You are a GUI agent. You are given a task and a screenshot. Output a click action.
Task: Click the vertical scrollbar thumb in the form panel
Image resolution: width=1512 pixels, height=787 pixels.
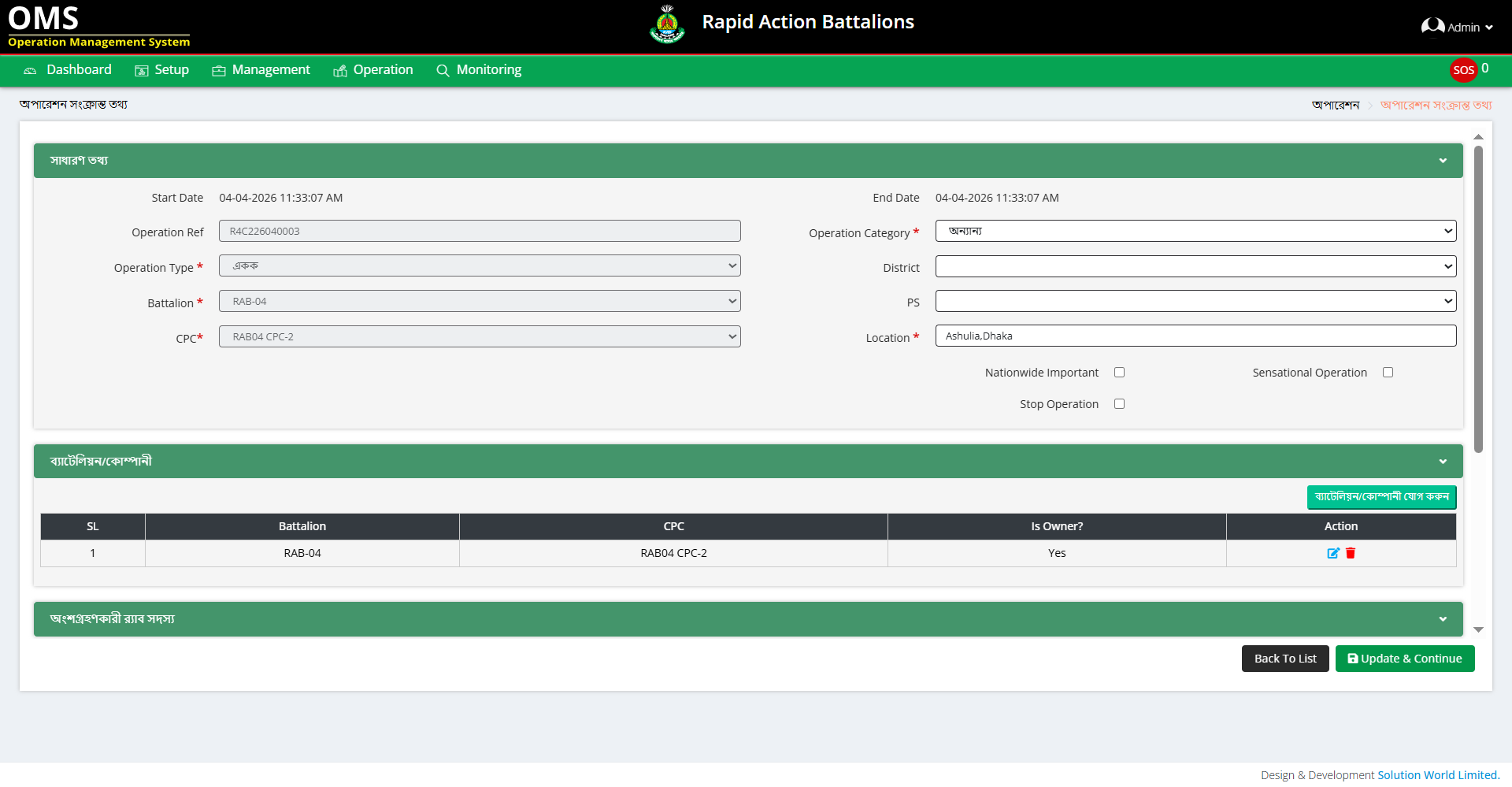coord(1478,299)
